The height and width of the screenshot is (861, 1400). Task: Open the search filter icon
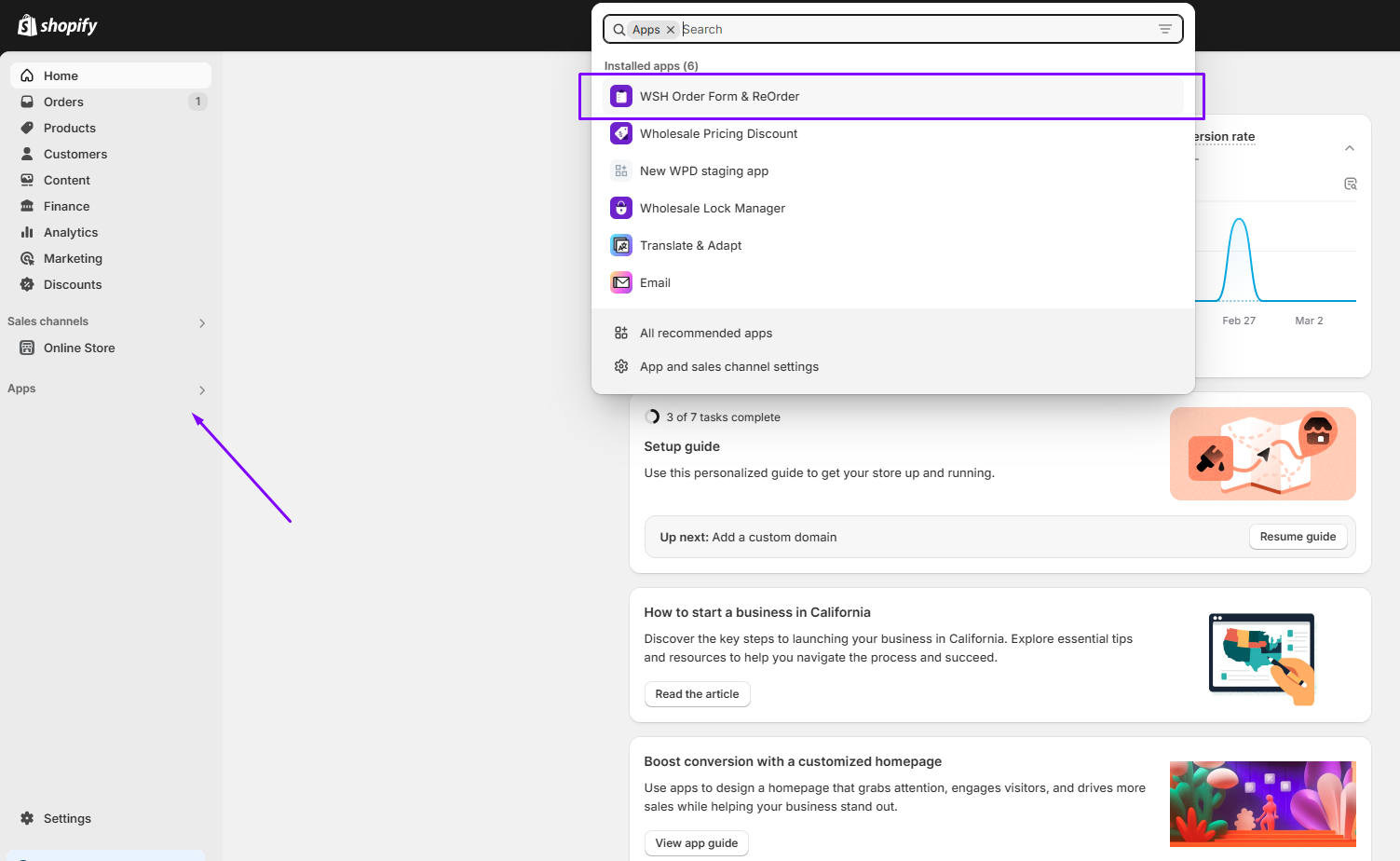tap(1165, 29)
